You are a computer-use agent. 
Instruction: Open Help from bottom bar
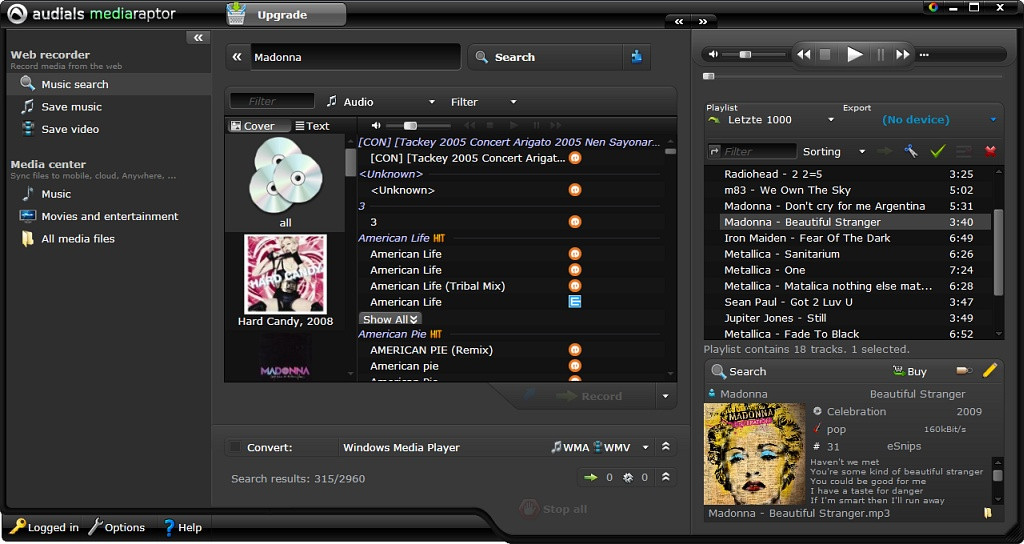point(182,527)
